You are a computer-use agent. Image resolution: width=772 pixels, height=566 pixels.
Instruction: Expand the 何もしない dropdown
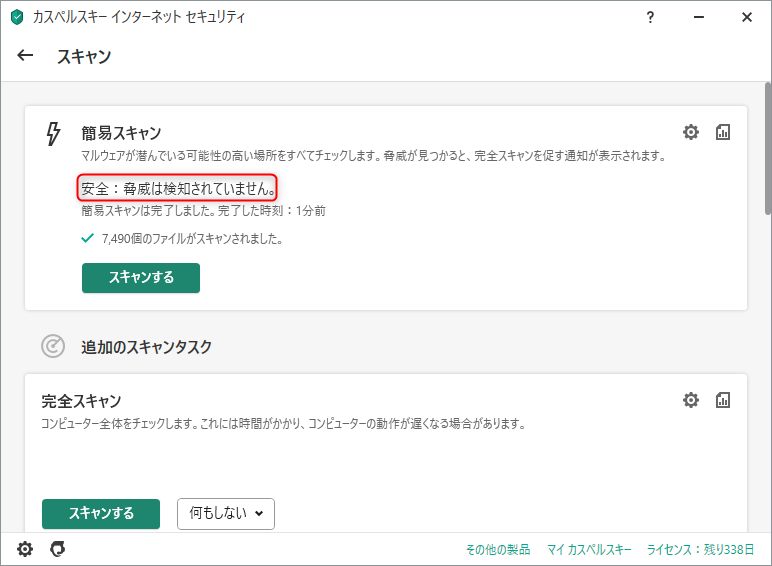[226, 514]
